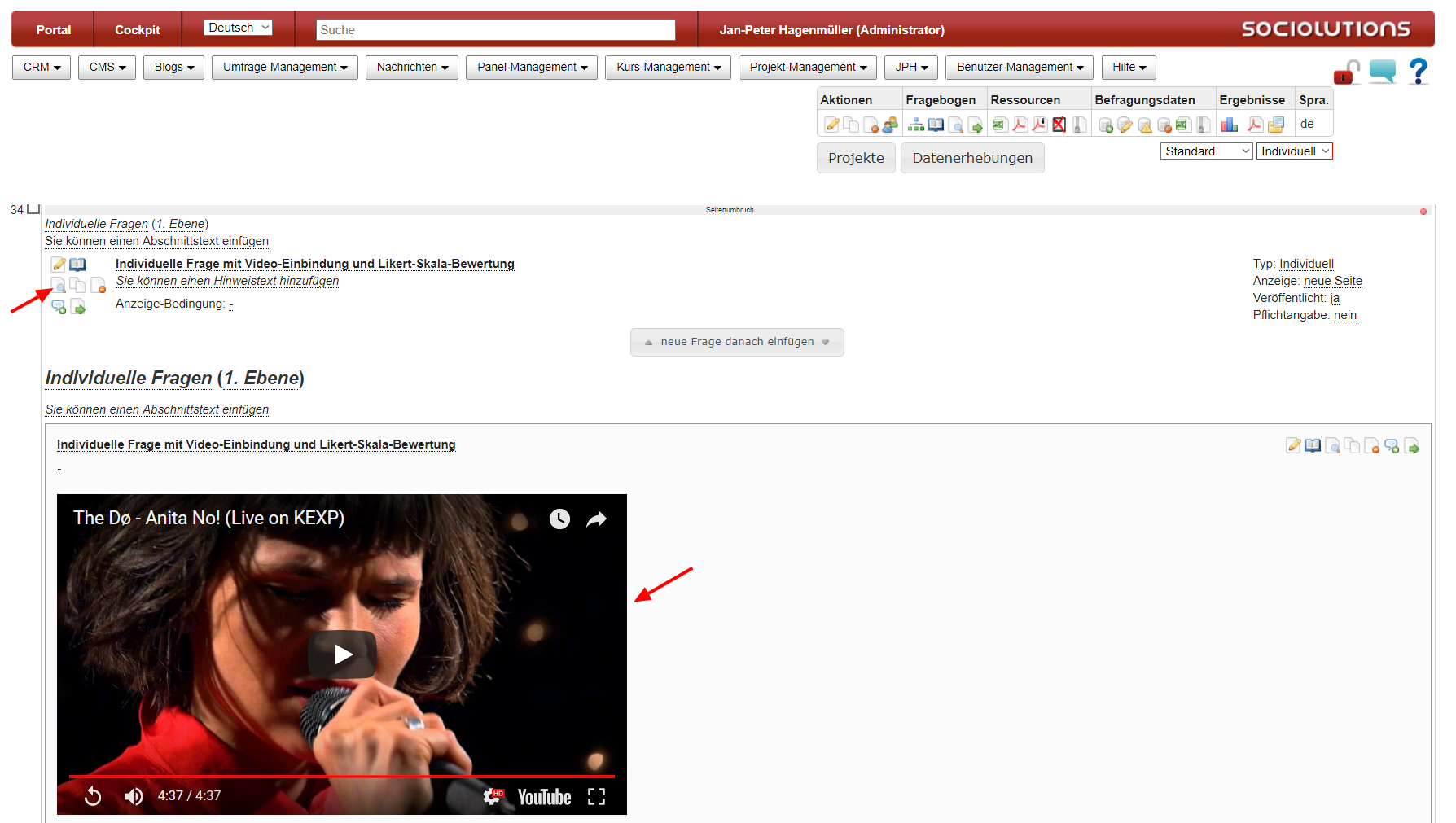Toggle the YouTube fullscreen button
This screenshot has width=1456, height=823.
pos(596,796)
